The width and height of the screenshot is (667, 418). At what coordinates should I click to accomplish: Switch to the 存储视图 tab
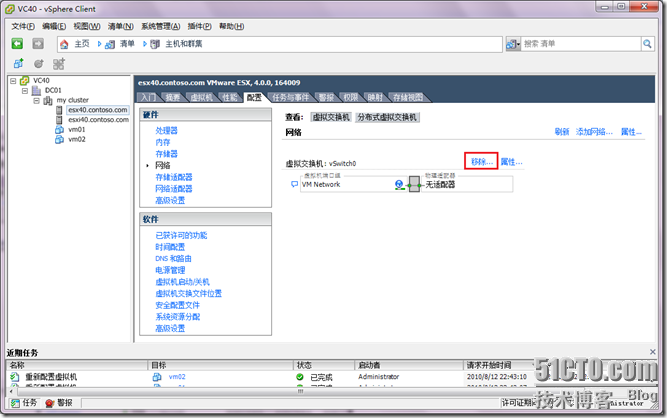(x=408, y=97)
